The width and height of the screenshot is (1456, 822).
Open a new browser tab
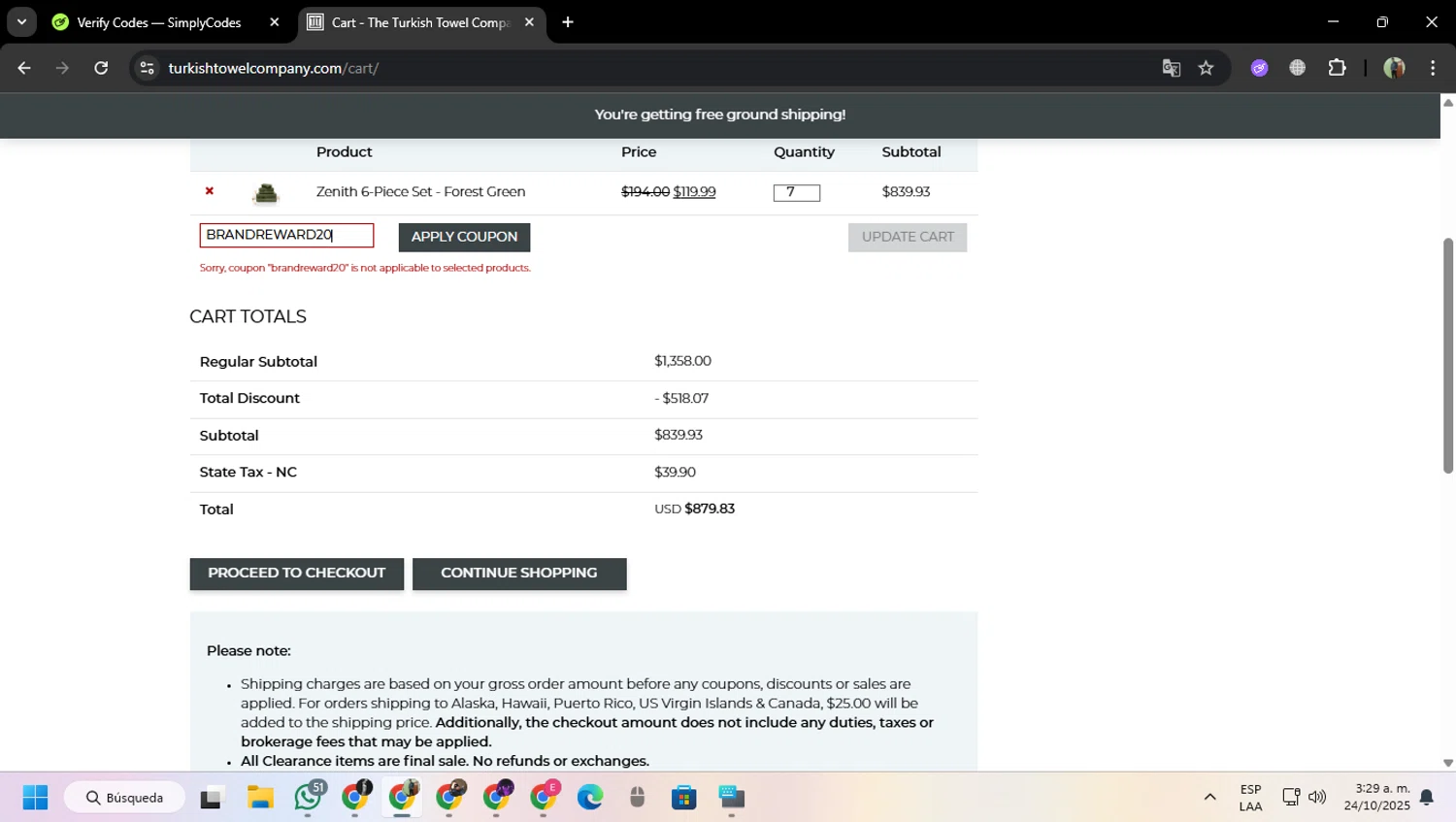tap(568, 22)
